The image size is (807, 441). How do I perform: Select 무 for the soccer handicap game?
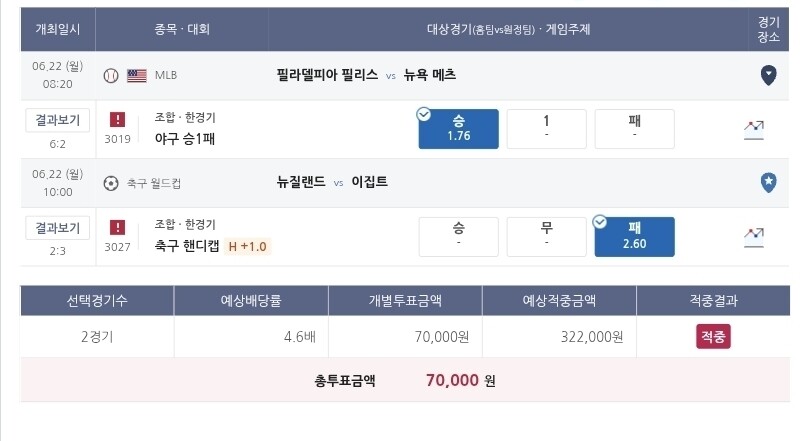pyautogui.click(x=547, y=237)
